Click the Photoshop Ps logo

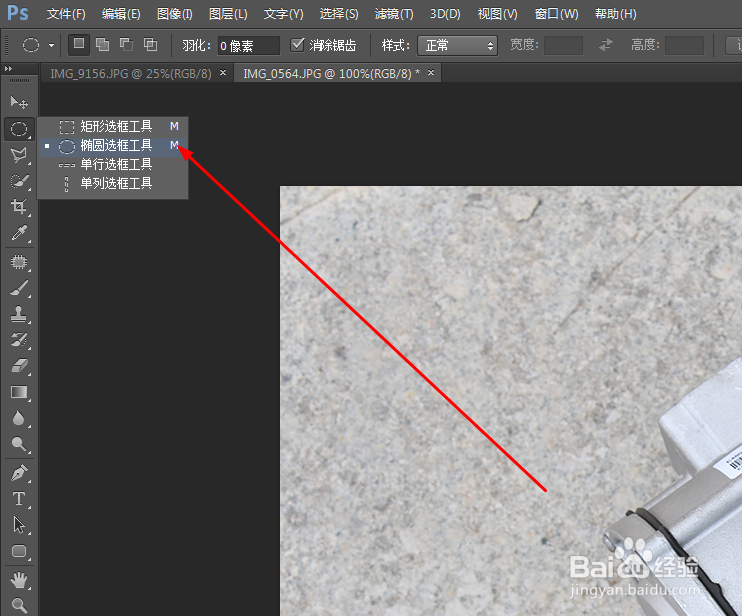click(x=18, y=13)
